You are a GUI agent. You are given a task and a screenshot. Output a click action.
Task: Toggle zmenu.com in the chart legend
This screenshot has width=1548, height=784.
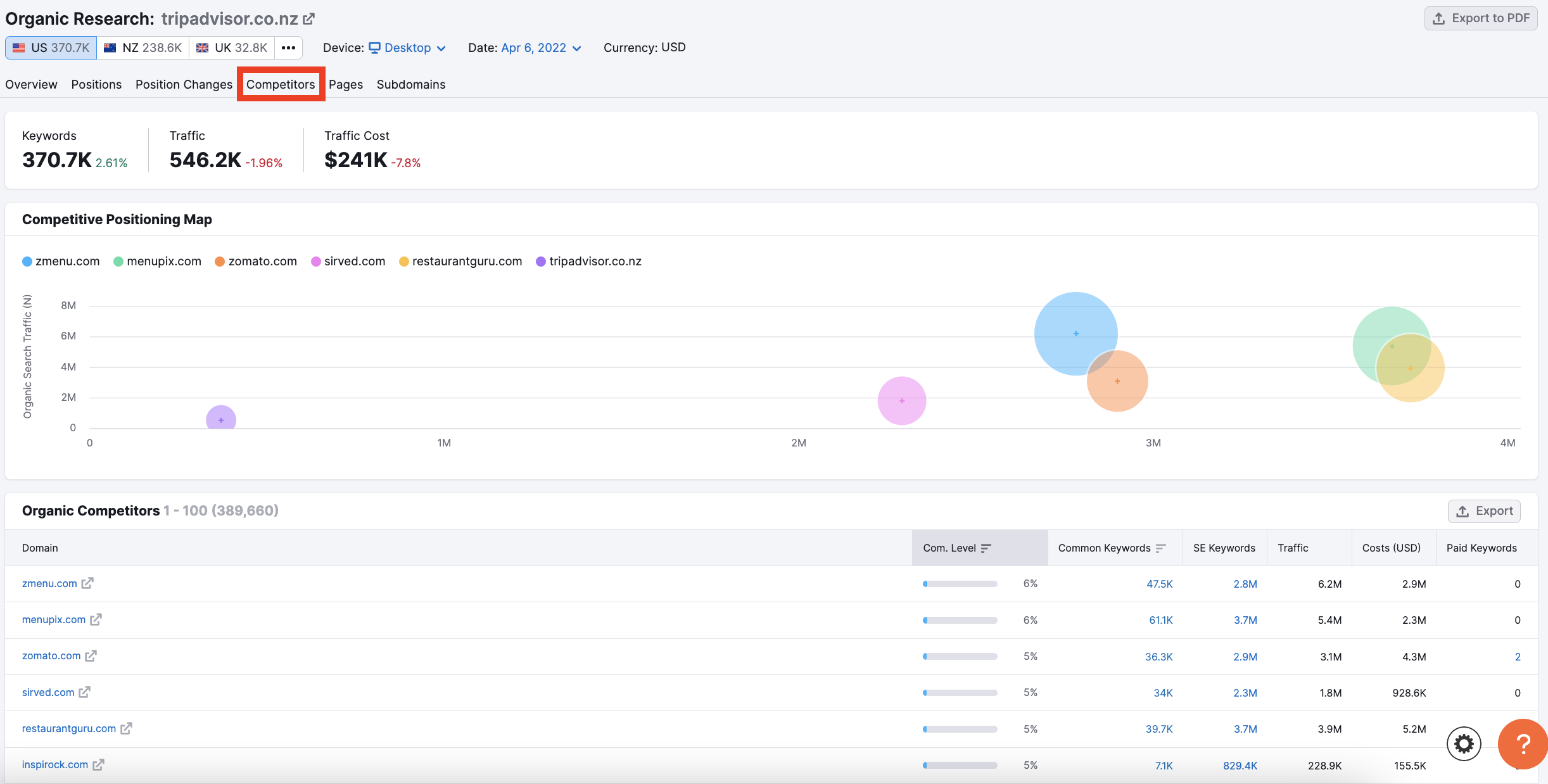coord(61,262)
